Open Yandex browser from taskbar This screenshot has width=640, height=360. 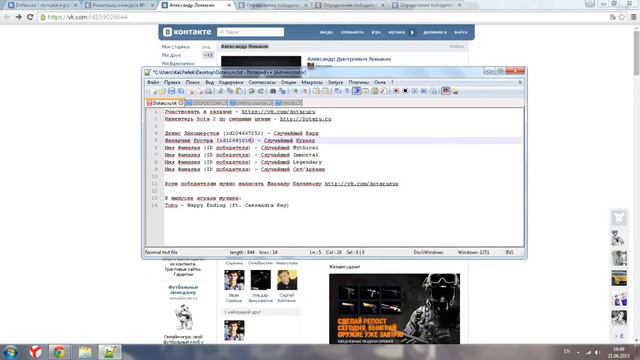click(36, 352)
